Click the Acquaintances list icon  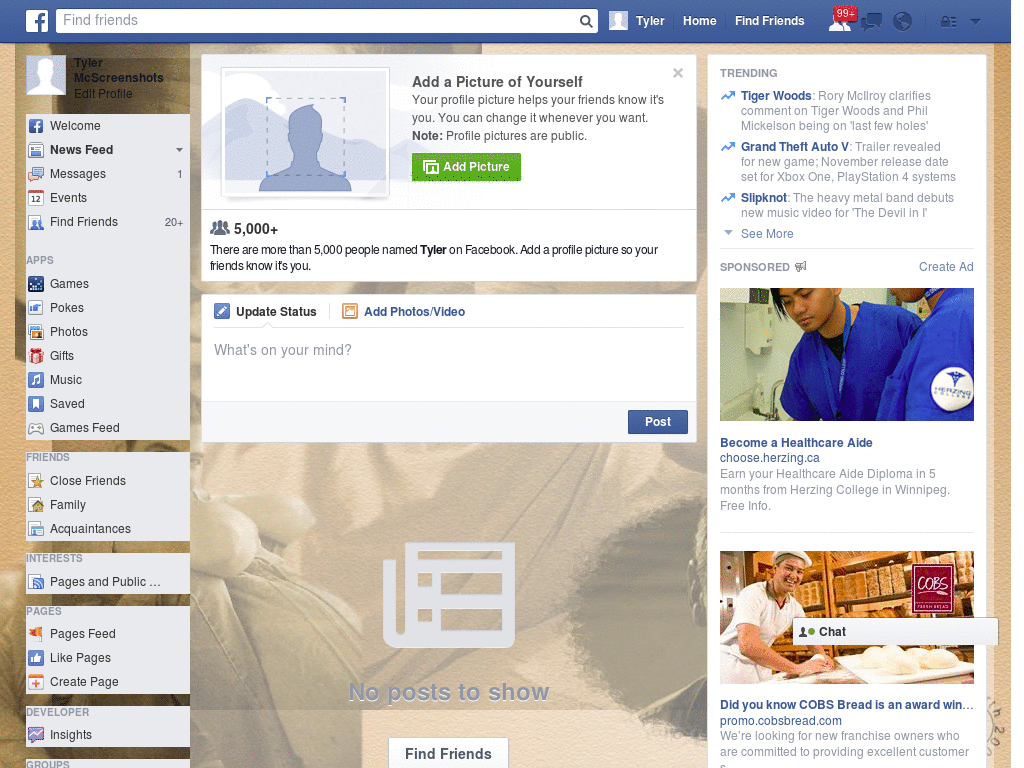[36, 529]
